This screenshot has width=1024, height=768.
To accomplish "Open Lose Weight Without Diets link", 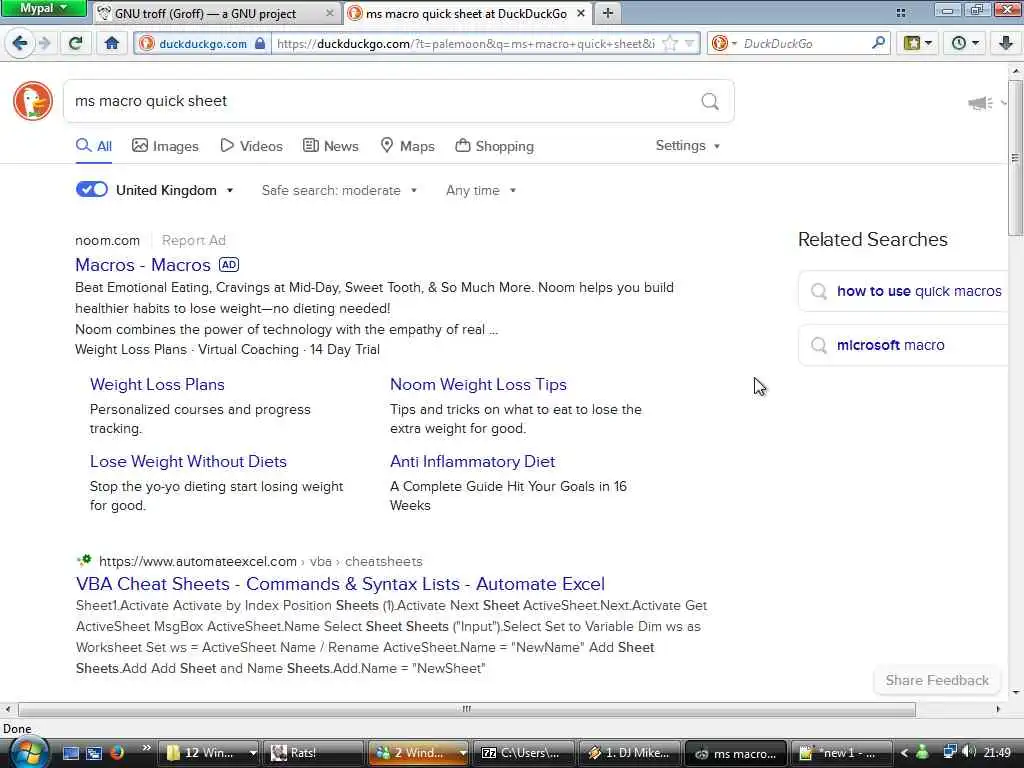I will click(188, 462).
